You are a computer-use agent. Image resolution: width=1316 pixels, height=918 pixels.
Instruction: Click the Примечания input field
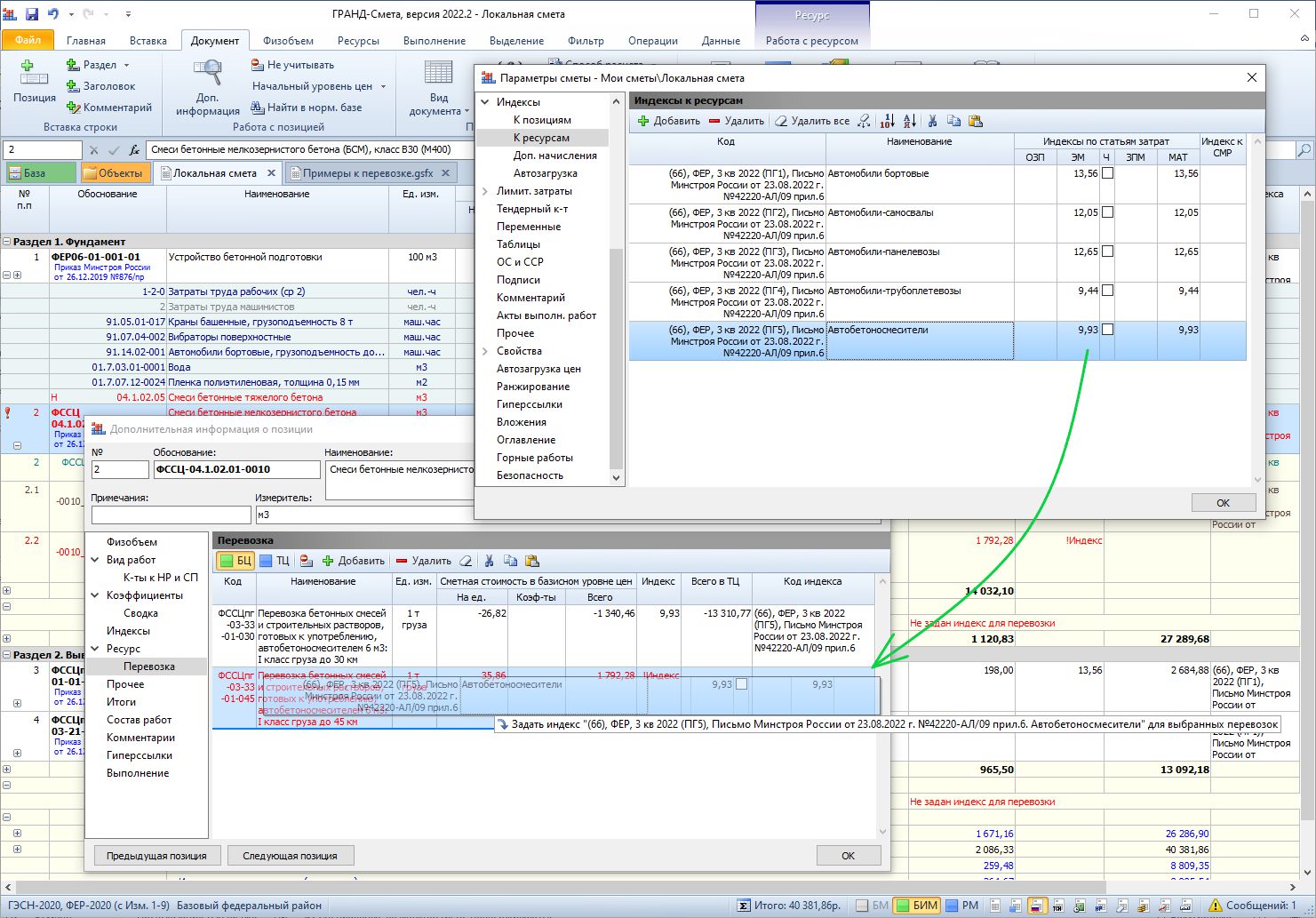pos(171,515)
